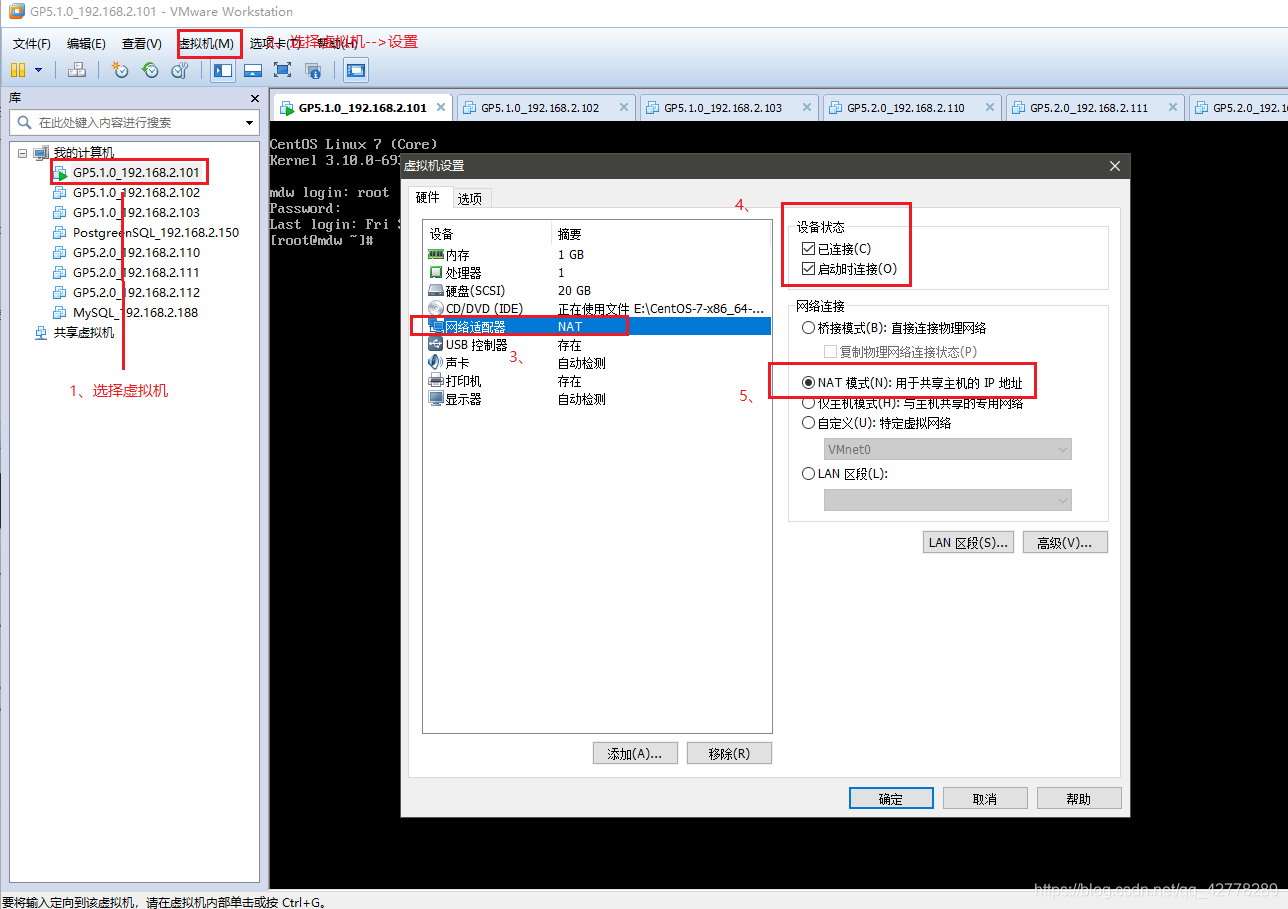
Task: Click the library search input field
Action: click(x=134, y=122)
